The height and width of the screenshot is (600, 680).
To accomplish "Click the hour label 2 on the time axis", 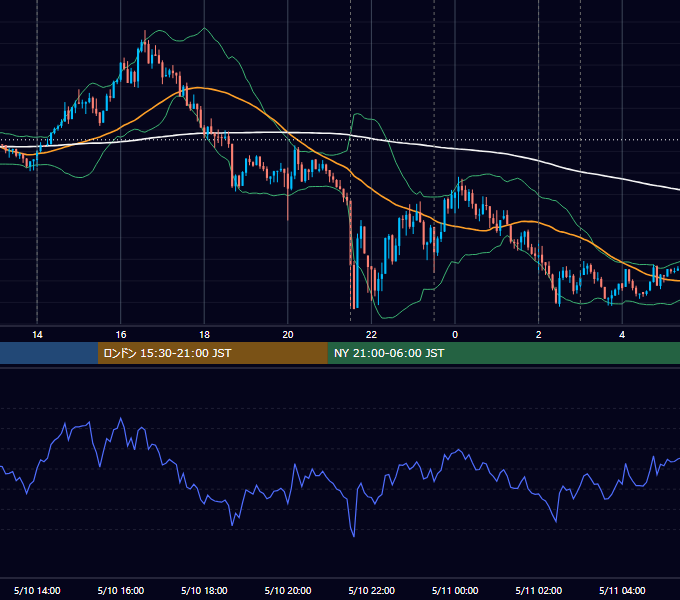I will 539,335.
